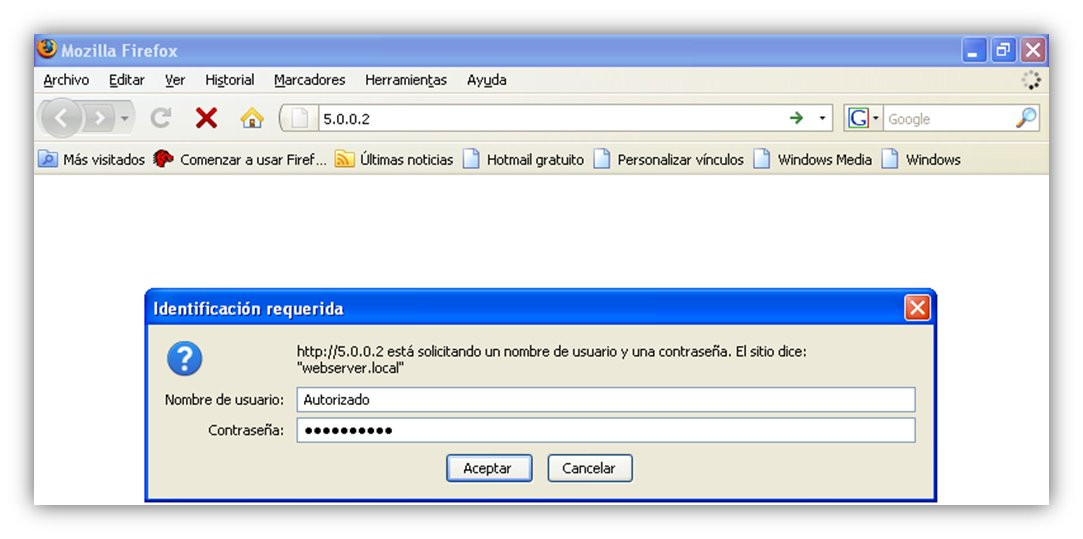The image size is (1083, 539).
Task: Click the Cancelar button
Action: click(x=589, y=468)
